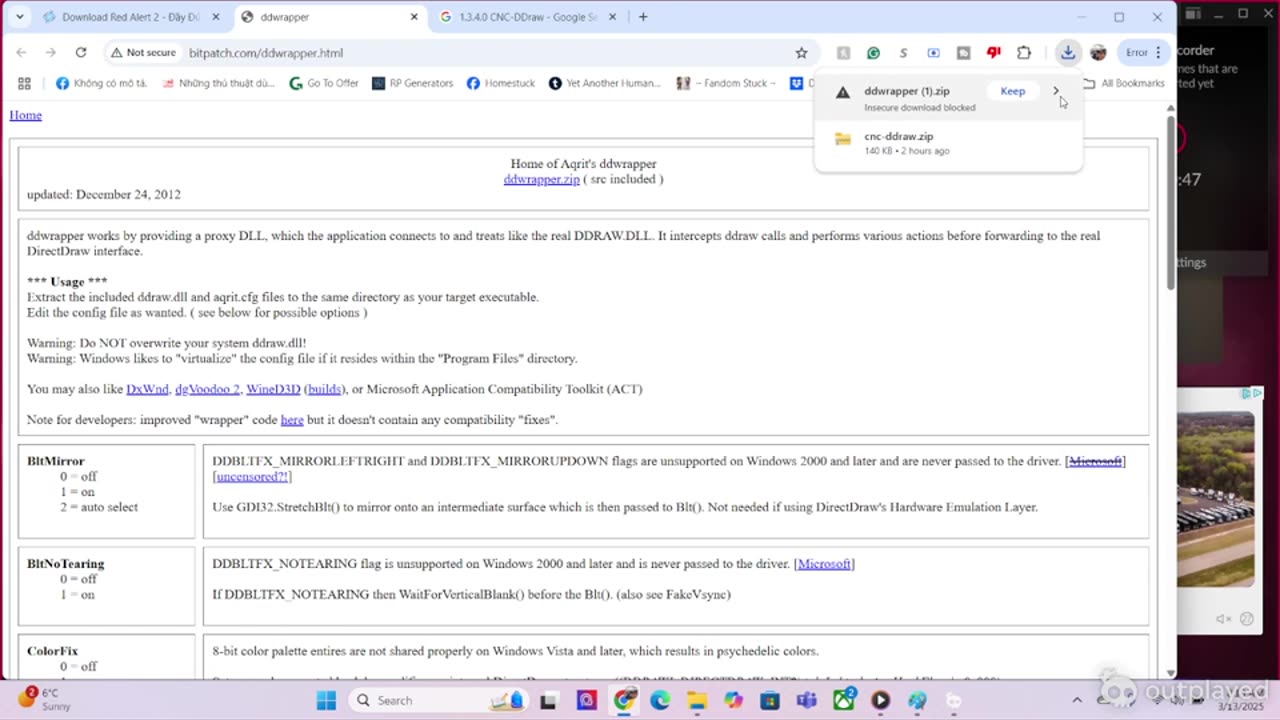Open the RP Generators bookmark
This screenshot has width=1280, height=720.
point(412,83)
